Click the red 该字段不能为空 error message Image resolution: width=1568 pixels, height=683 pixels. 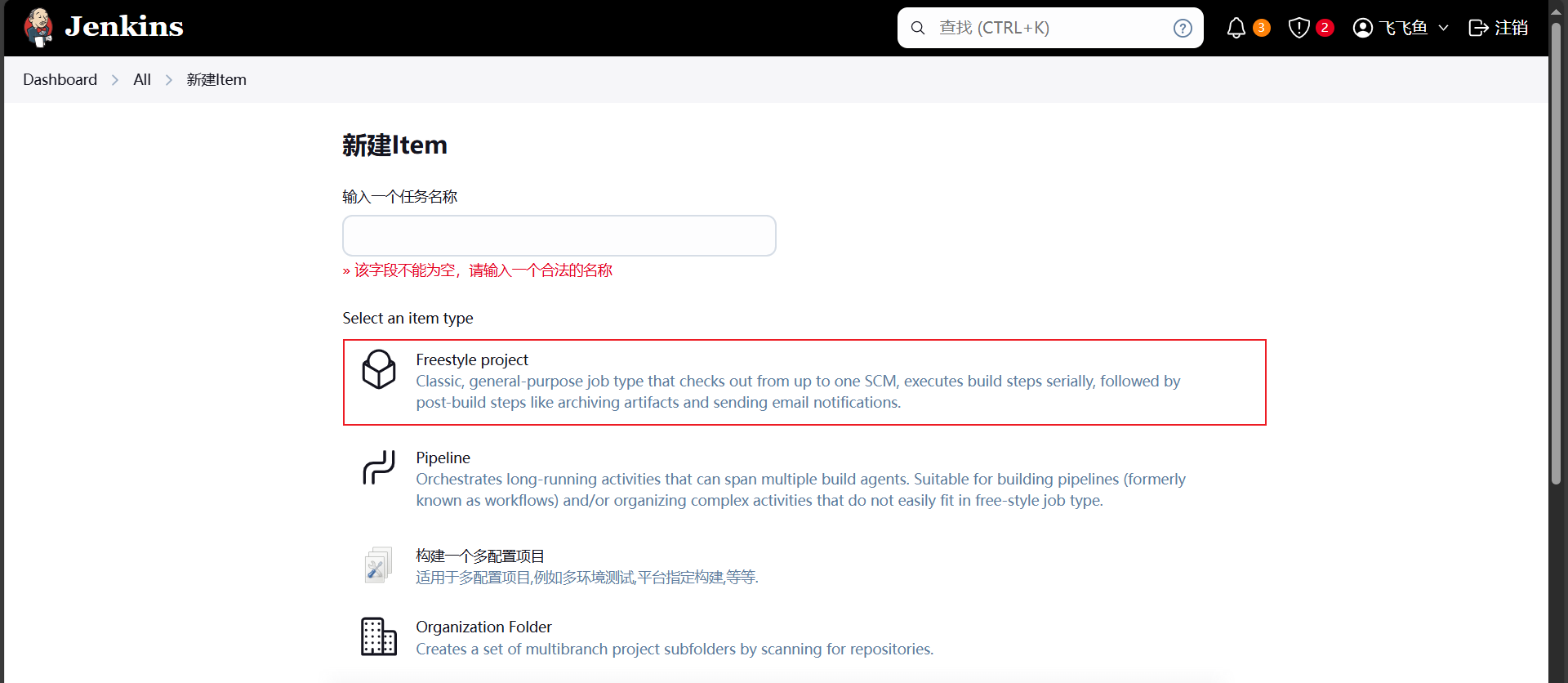click(478, 270)
